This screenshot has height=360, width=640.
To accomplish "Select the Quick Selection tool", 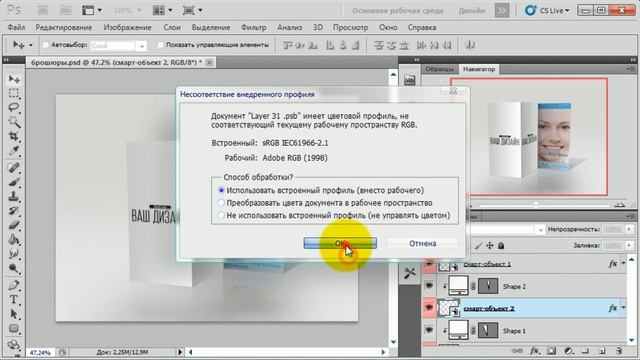I will pos(13,122).
